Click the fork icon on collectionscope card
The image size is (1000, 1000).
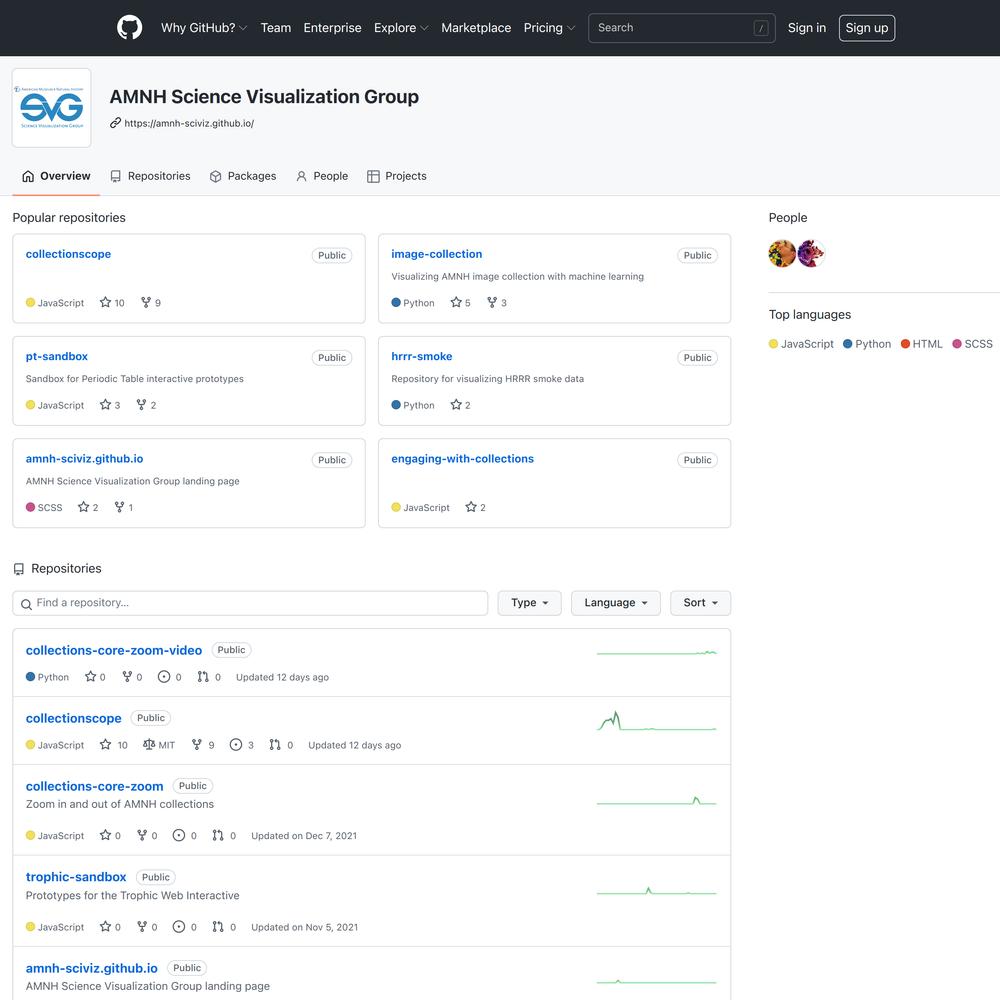146,302
